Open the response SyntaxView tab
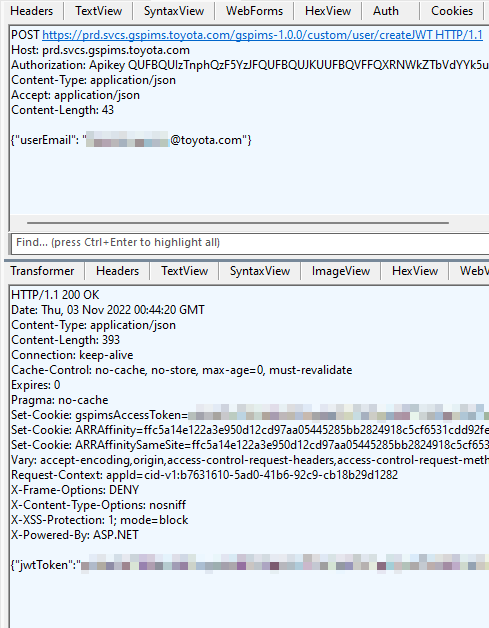The width and height of the screenshot is (489, 628). [x=260, y=271]
